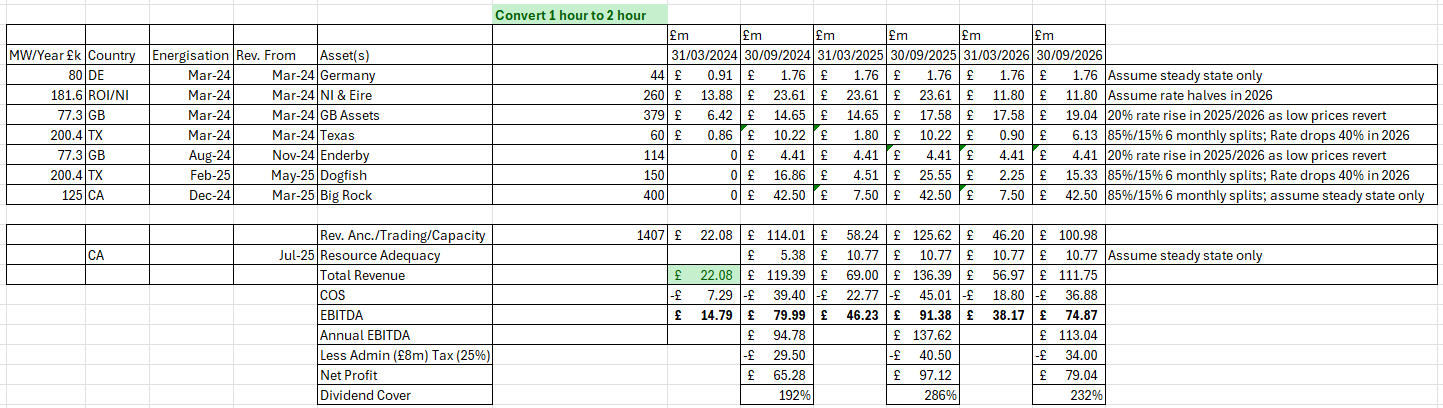Viewport: 1443px width, 408px height.
Task: Select the 'DE' country cell
Action: coord(118,75)
